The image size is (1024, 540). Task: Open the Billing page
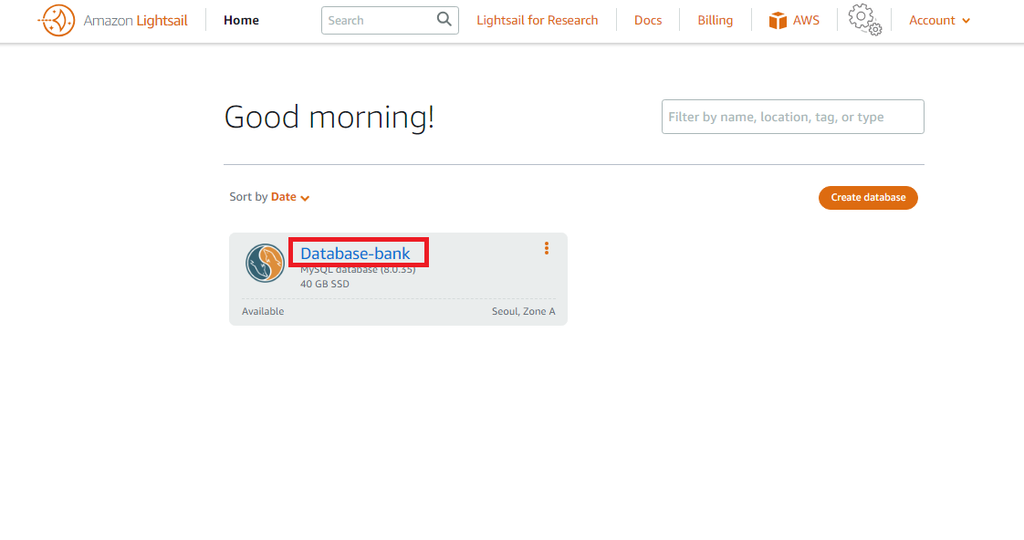click(715, 20)
